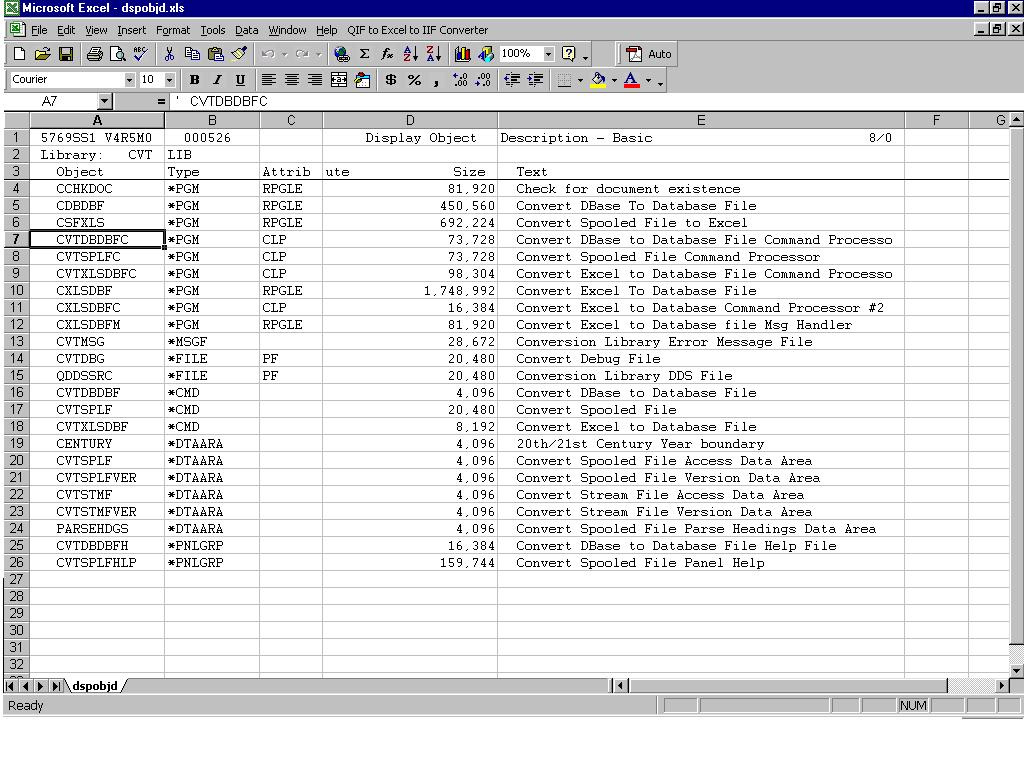The image size is (1024, 768).
Task: Launch the Chart Wizard icon
Action: [462, 54]
